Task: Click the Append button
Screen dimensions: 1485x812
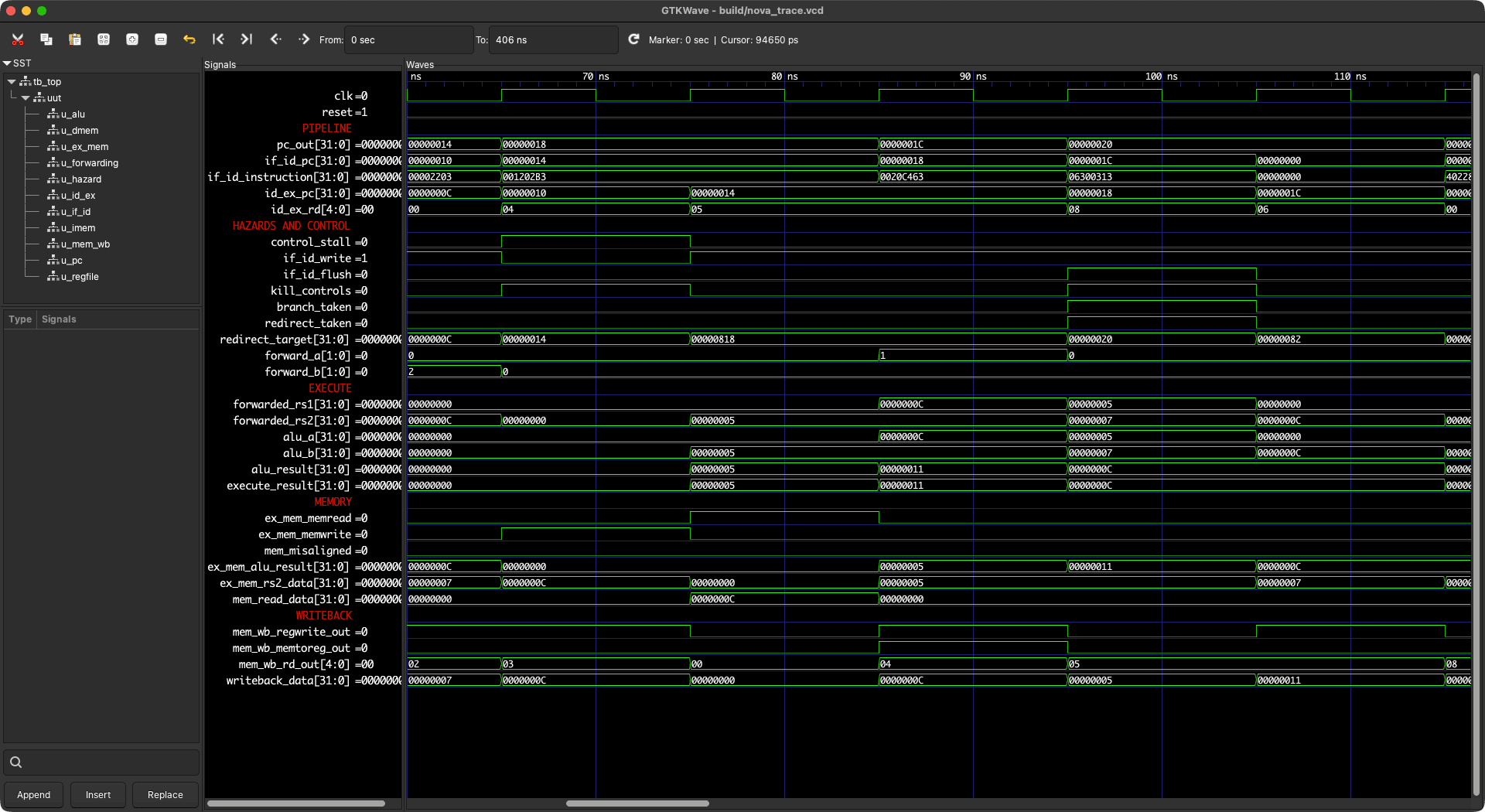Action: (33, 795)
